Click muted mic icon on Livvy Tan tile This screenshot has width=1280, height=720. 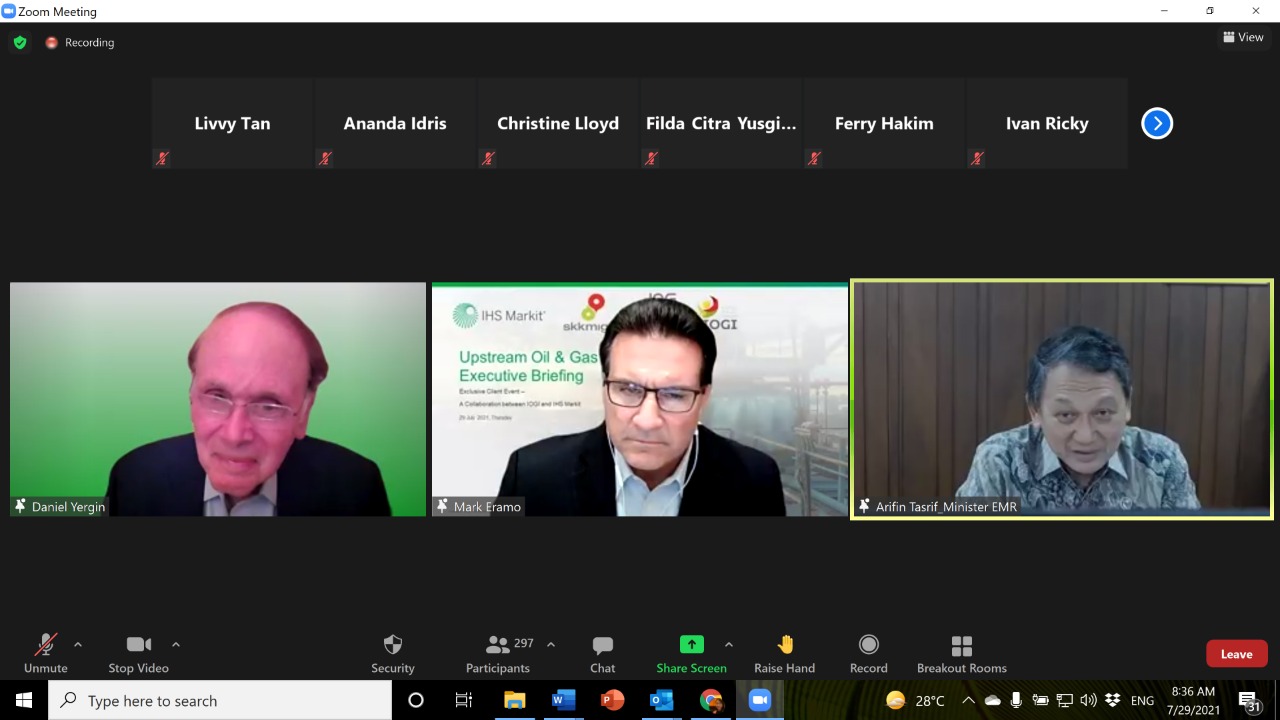tap(162, 158)
